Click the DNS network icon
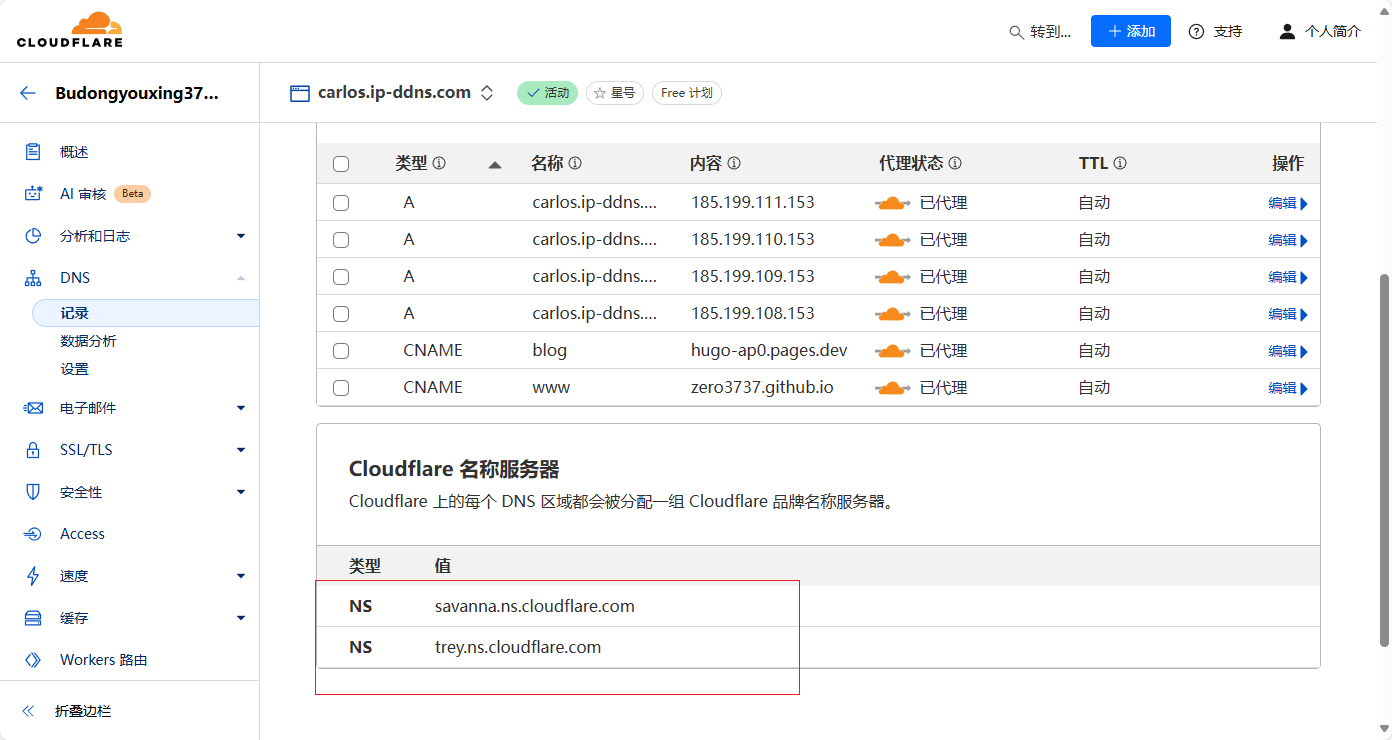This screenshot has height=740, width=1392. pyautogui.click(x=33, y=278)
